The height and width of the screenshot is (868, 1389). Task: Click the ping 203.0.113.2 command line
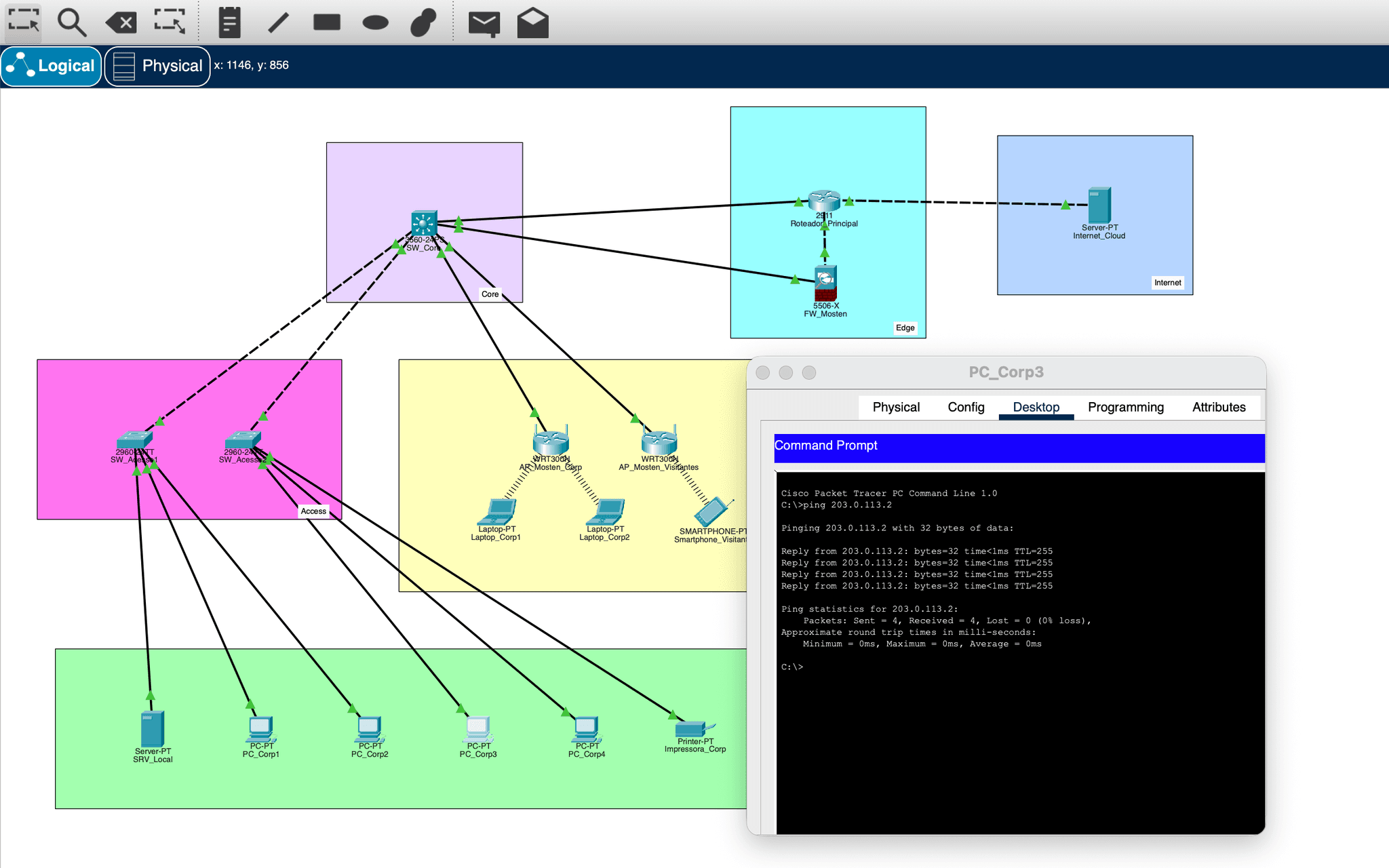pyautogui.click(x=836, y=505)
